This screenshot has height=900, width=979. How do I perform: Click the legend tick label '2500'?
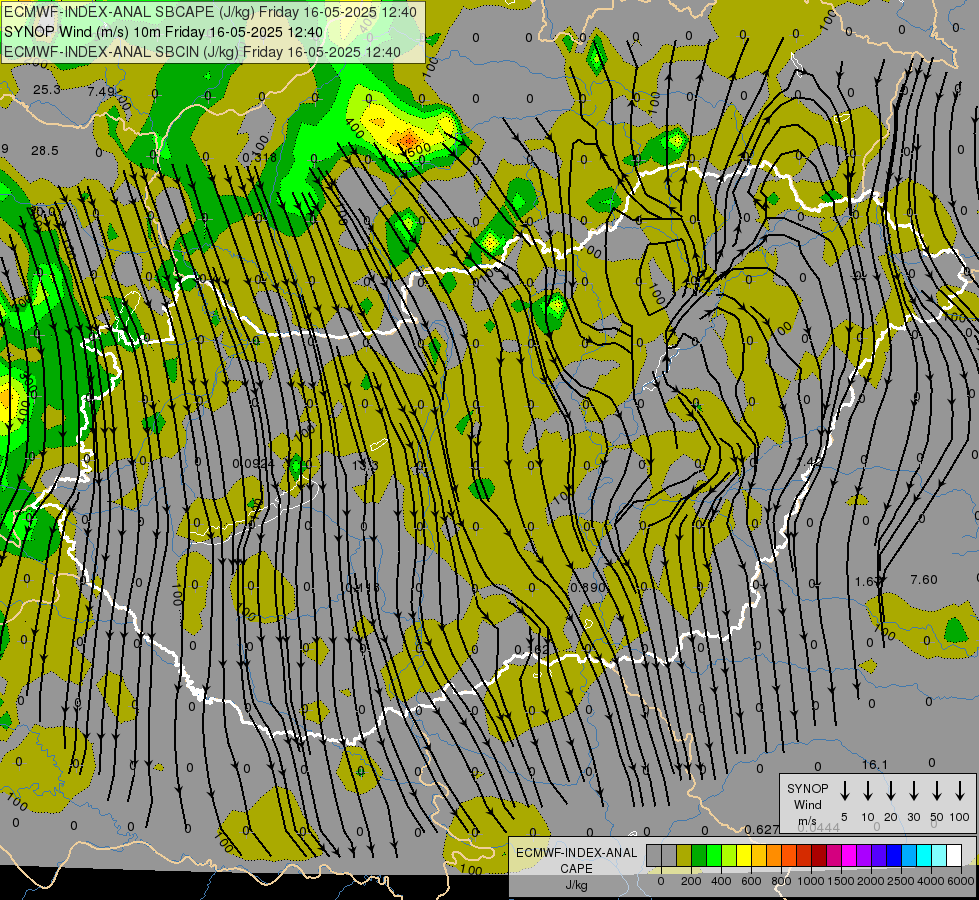[901, 881]
